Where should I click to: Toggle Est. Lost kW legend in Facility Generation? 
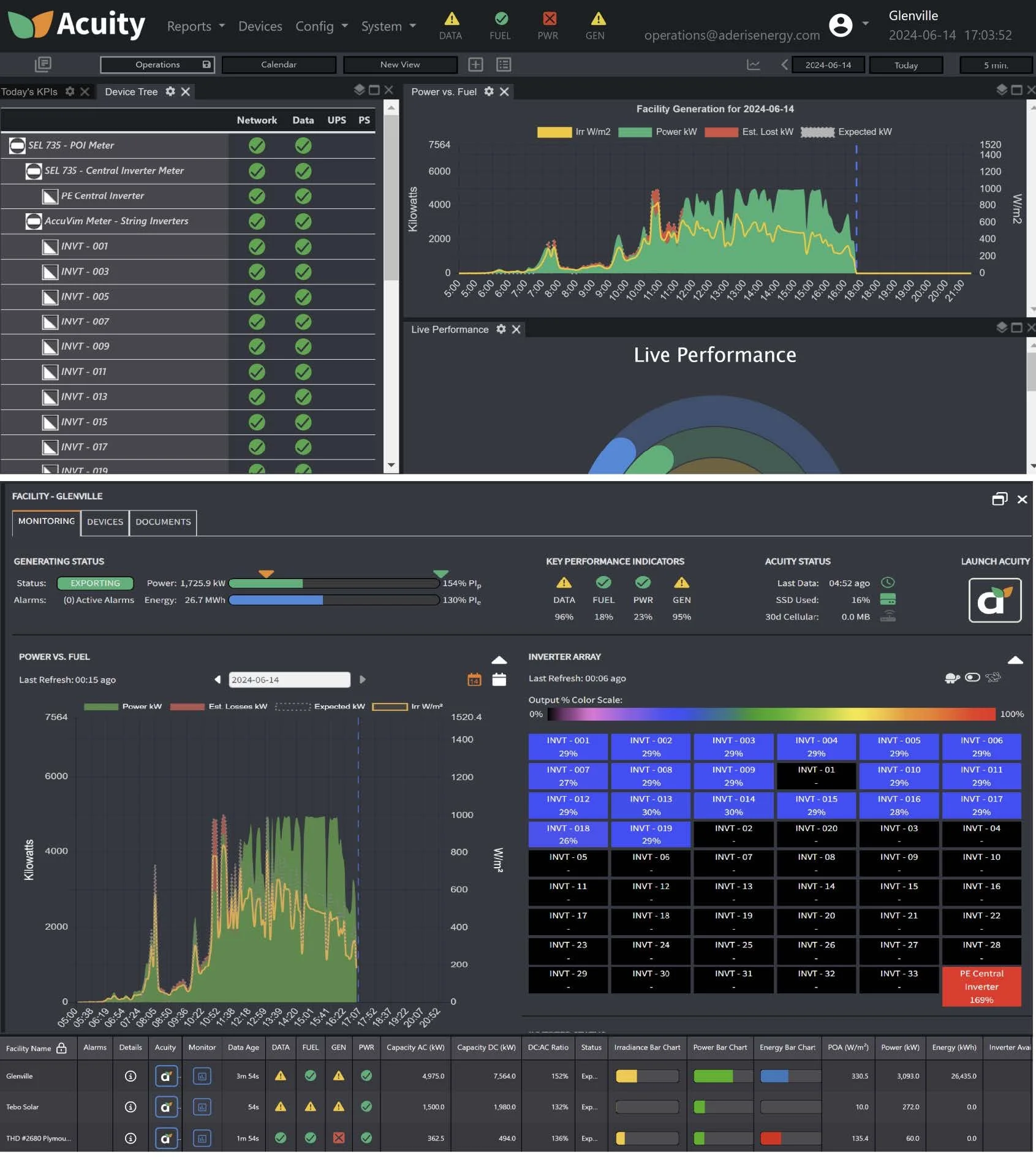pyautogui.click(x=749, y=132)
